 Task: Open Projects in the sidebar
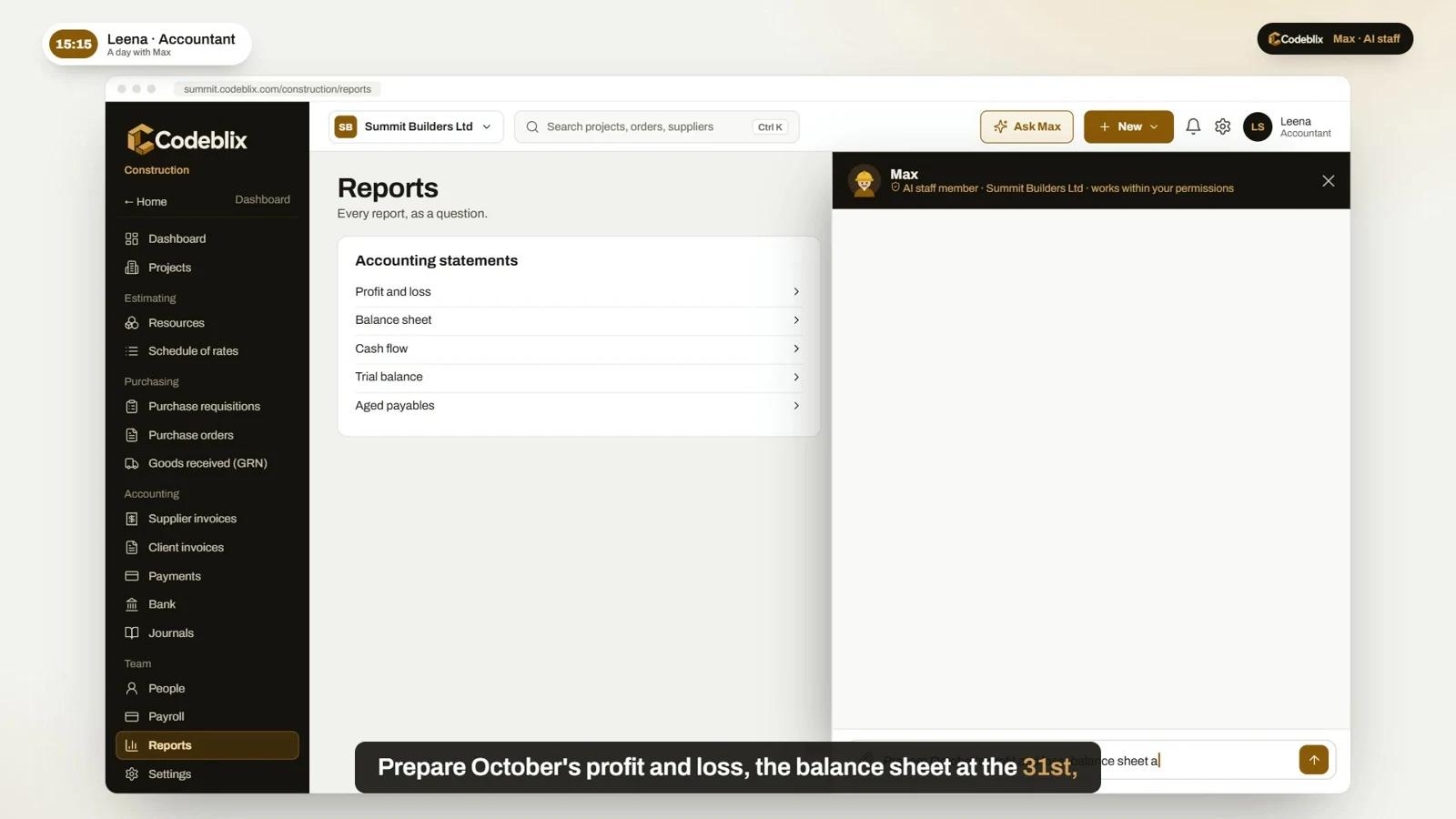207,268
